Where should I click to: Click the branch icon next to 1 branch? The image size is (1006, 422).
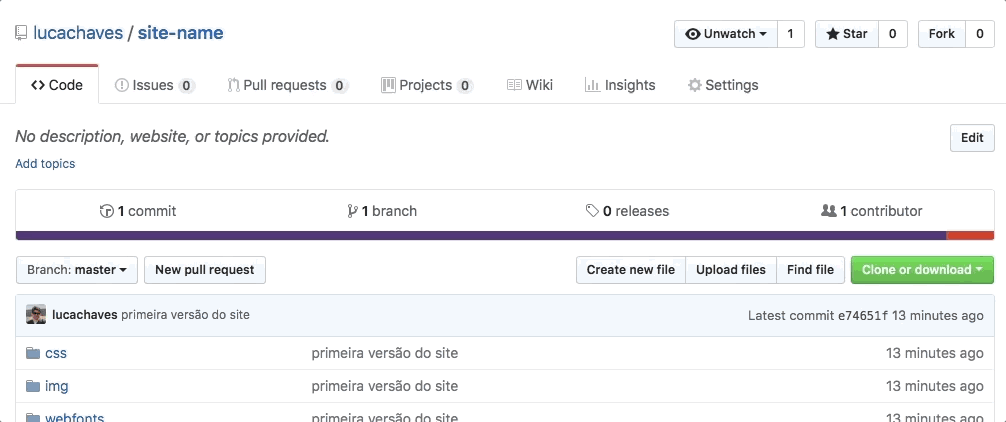pos(352,211)
